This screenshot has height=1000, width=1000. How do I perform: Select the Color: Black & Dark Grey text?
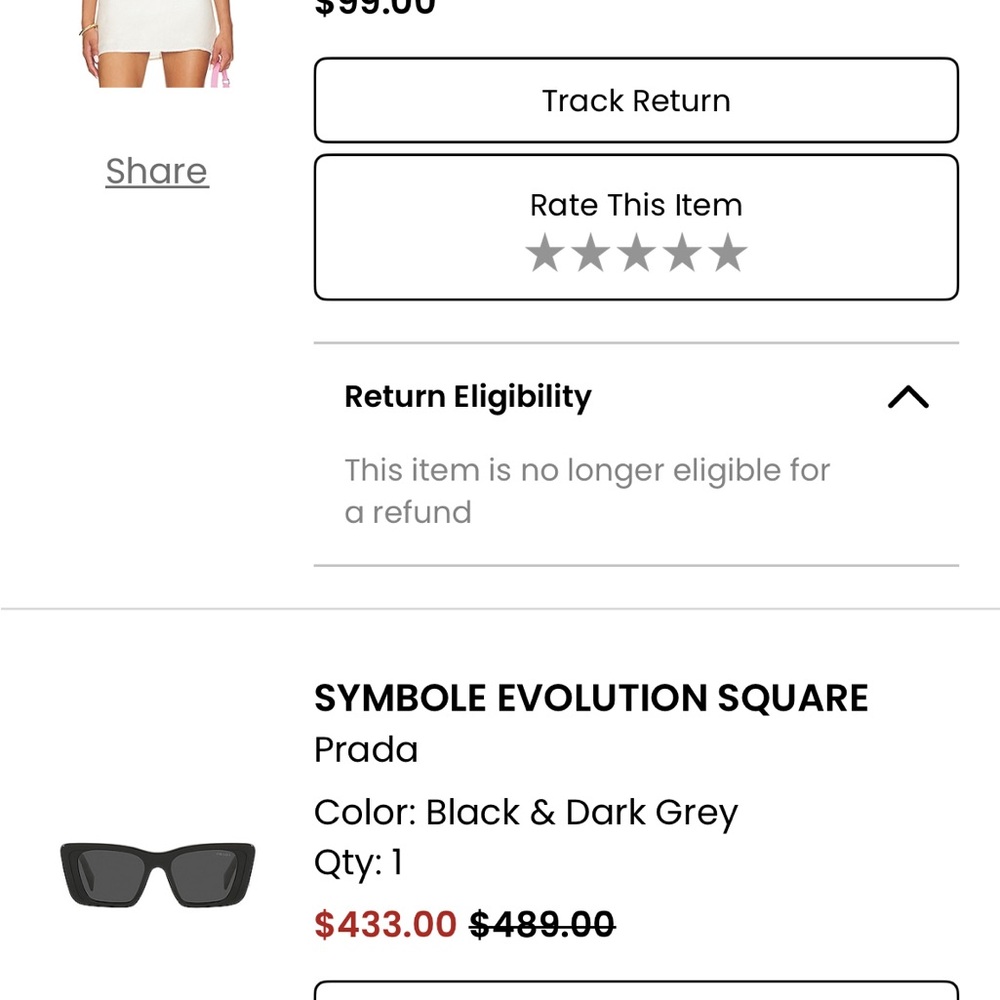(x=526, y=812)
